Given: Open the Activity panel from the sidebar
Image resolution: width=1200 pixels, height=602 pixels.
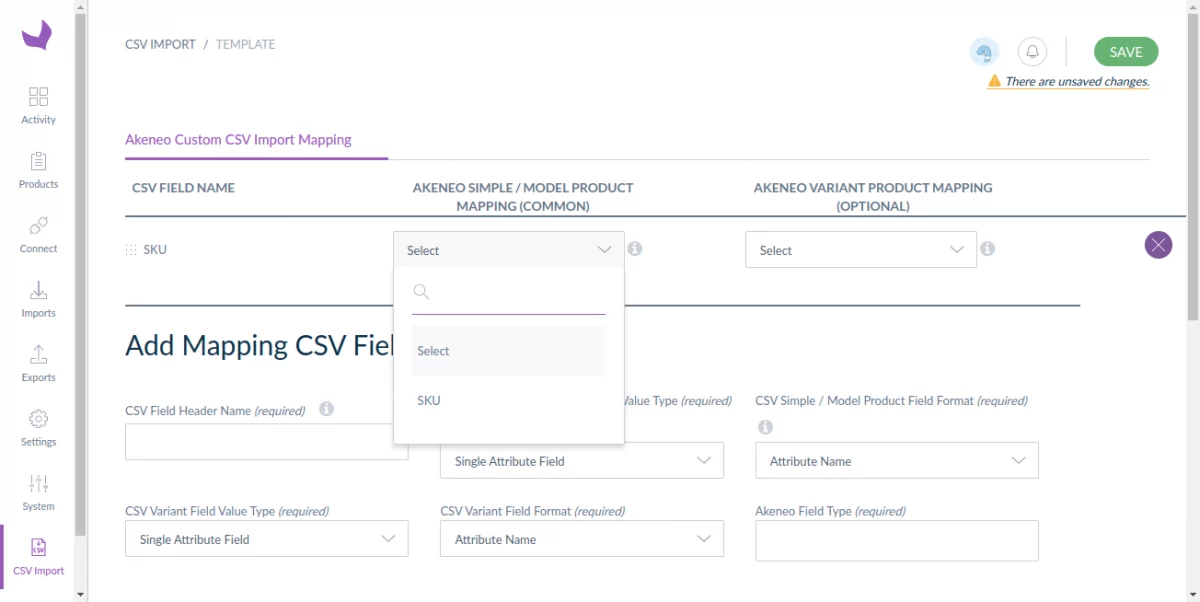Looking at the screenshot, I should click(x=38, y=105).
